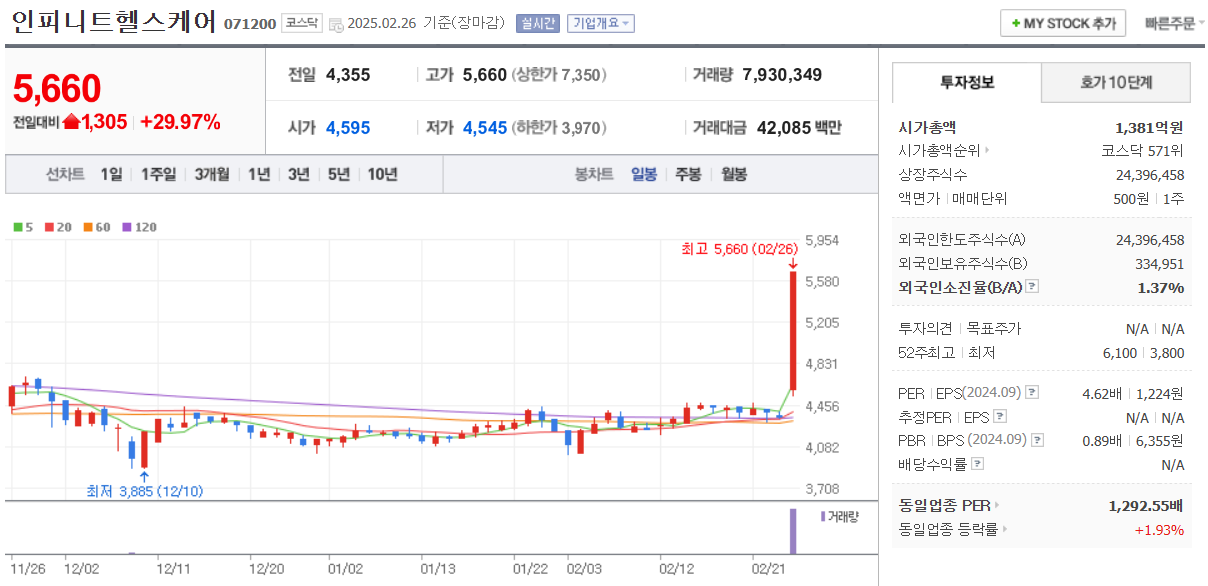Click the purple square icon beside the 거래량 legend
This screenshot has width=1208, height=586.
tap(823, 516)
